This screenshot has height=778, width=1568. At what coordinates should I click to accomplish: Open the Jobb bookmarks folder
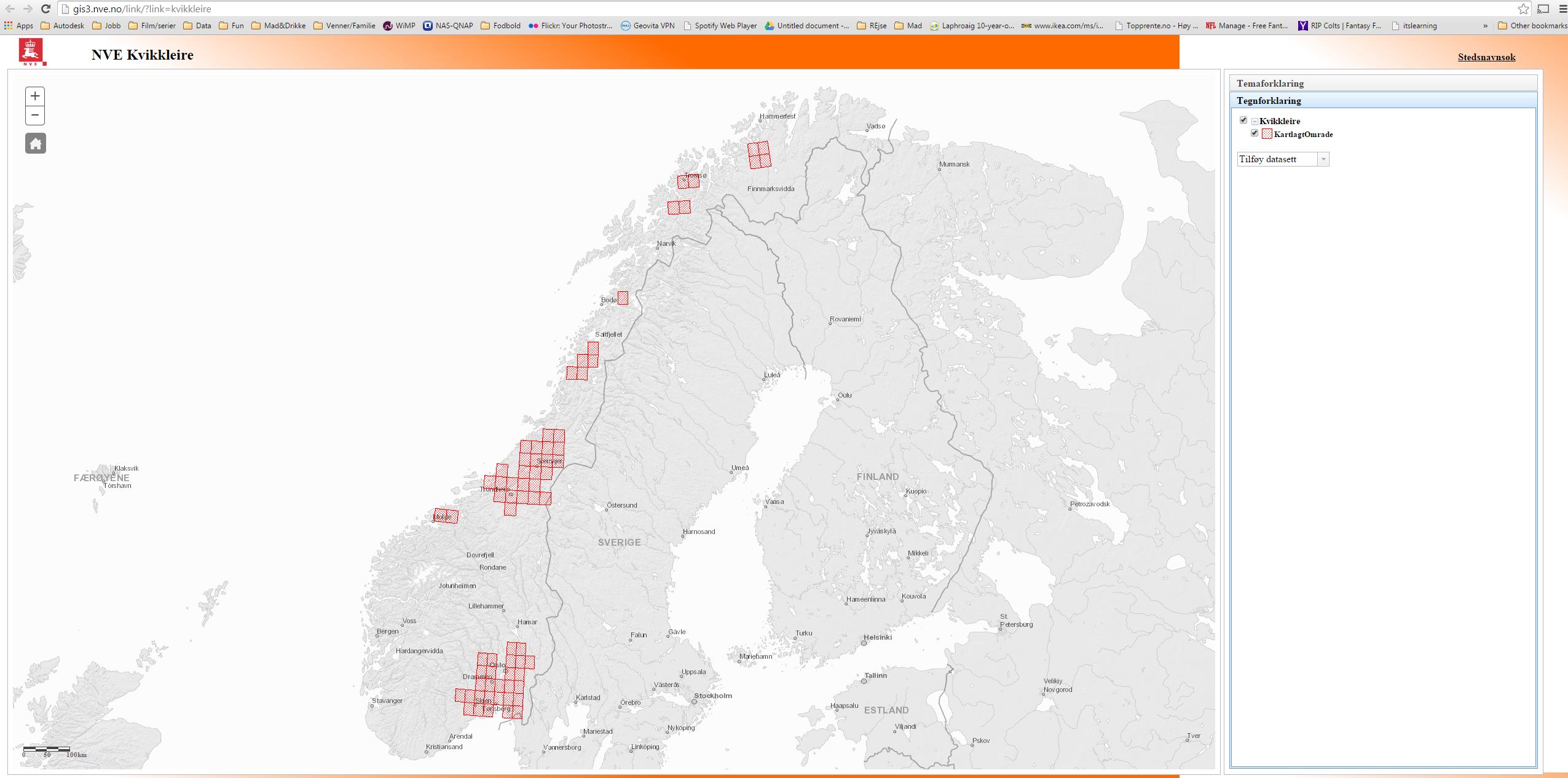click(x=106, y=26)
